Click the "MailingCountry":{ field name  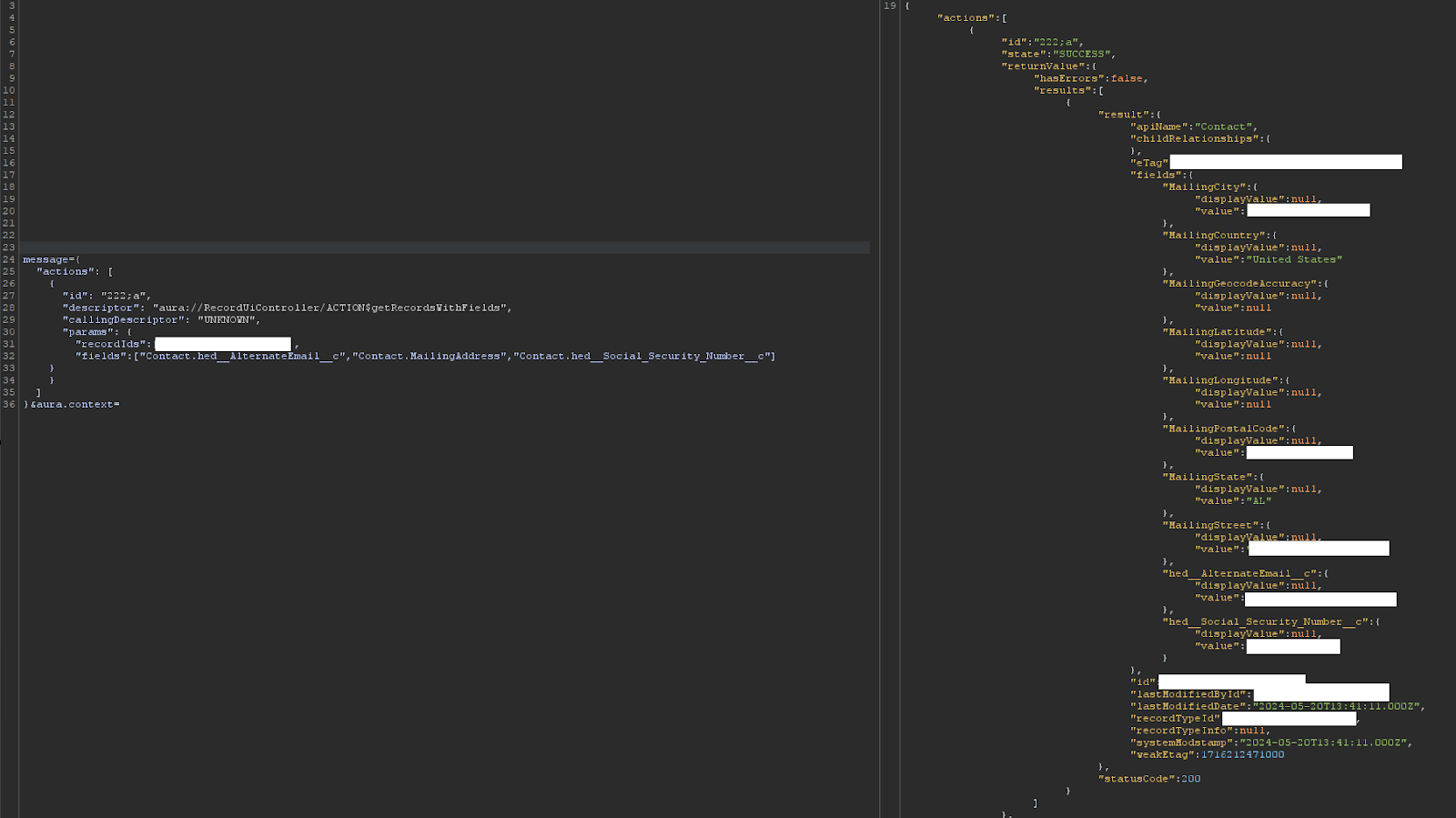point(1219,235)
